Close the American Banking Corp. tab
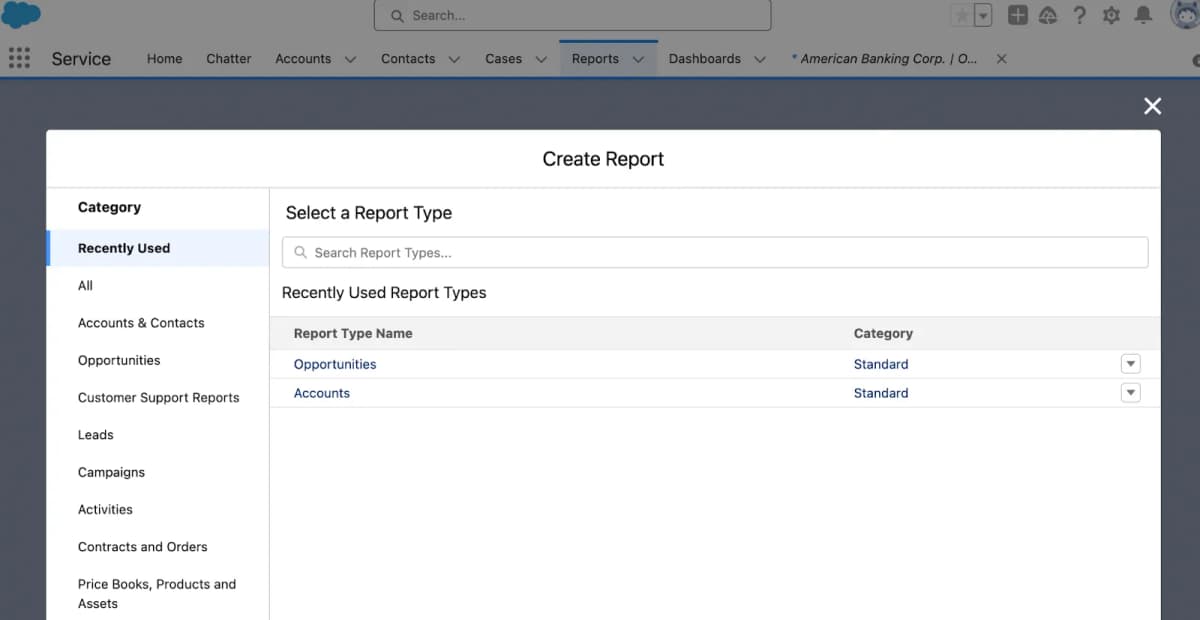Image resolution: width=1200 pixels, height=620 pixels. 1001,59
